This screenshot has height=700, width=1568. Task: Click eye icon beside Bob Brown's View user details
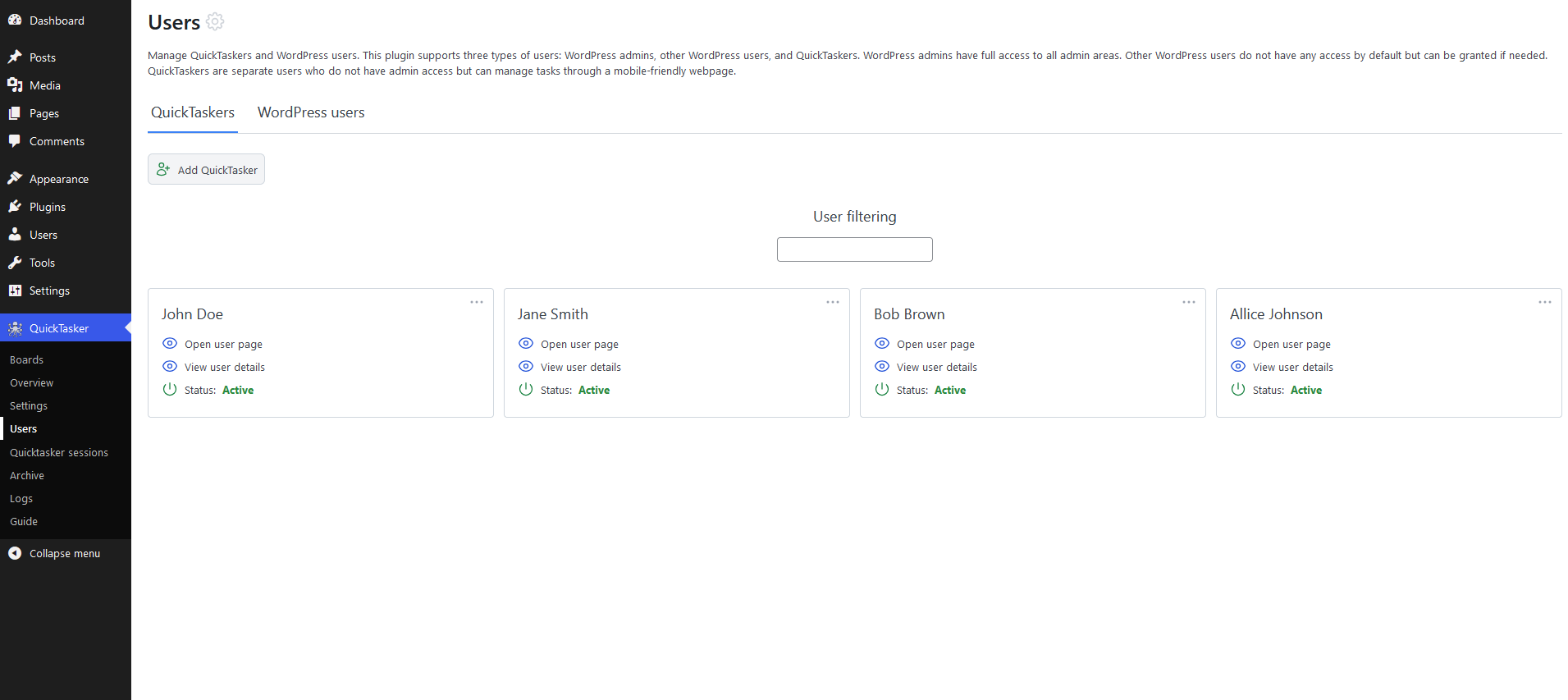[x=882, y=366]
